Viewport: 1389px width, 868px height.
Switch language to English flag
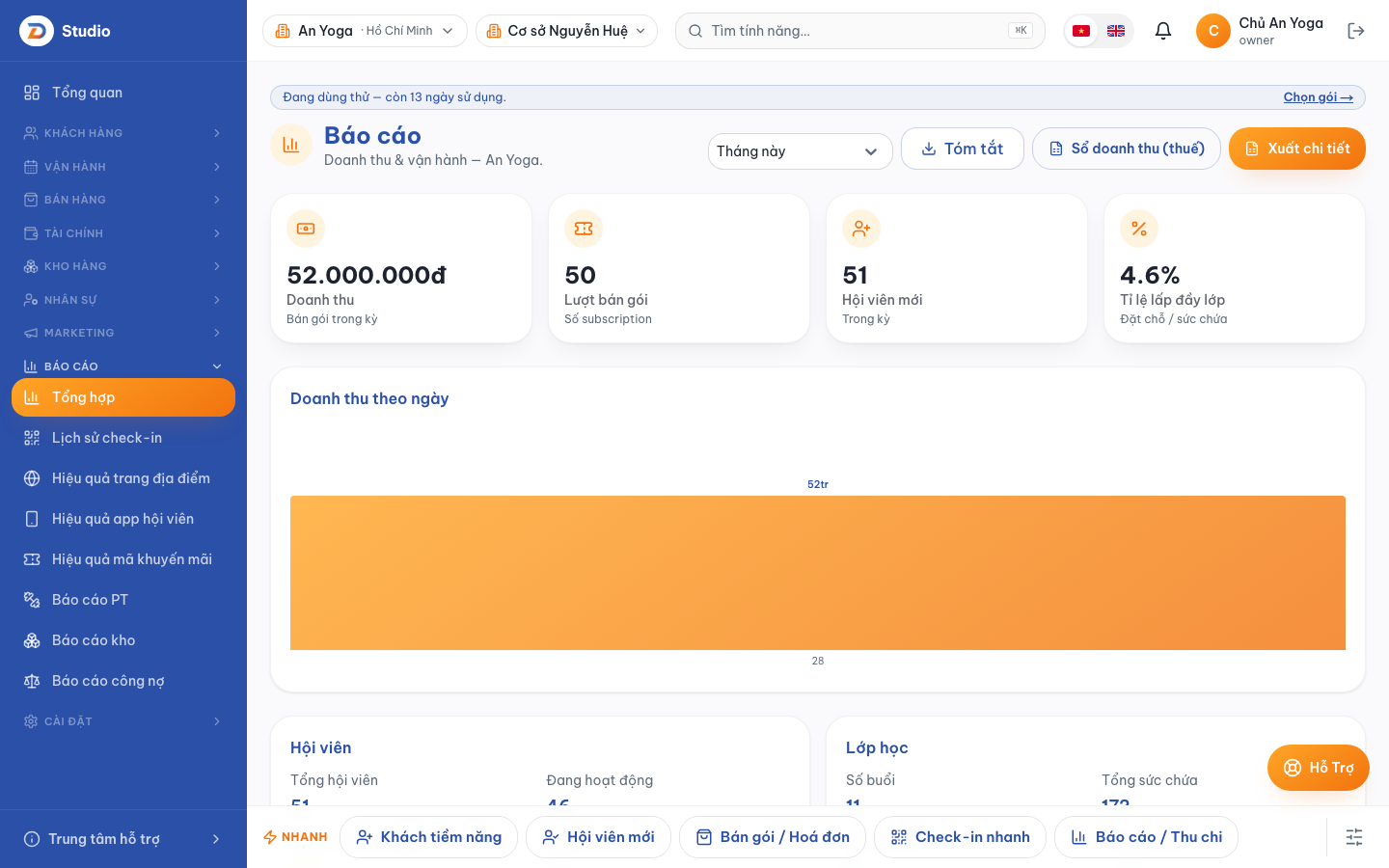click(x=1116, y=31)
